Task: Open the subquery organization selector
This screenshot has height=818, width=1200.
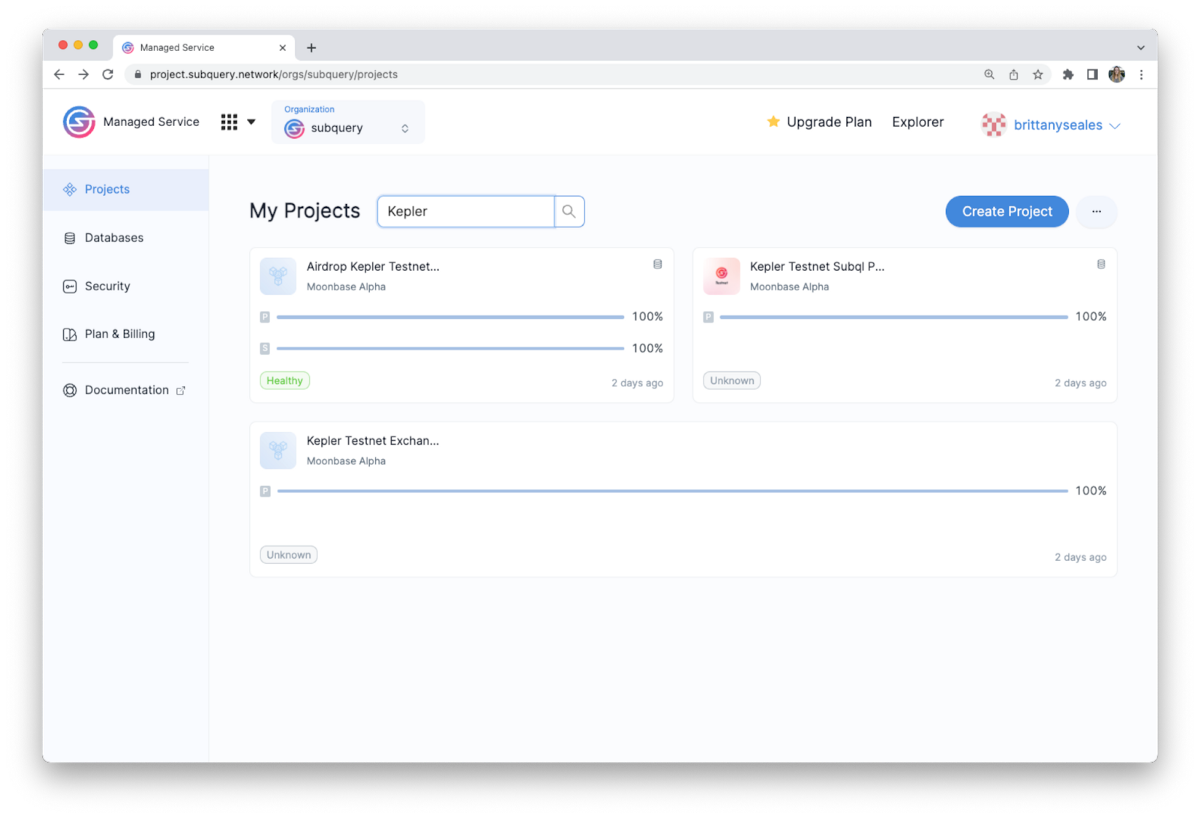Action: [x=348, y=122]
